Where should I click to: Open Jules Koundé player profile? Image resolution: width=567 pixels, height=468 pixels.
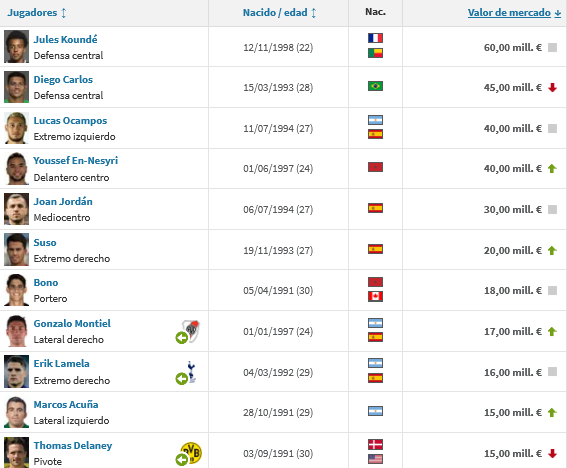pyautogui.click(x=65, y=39)
